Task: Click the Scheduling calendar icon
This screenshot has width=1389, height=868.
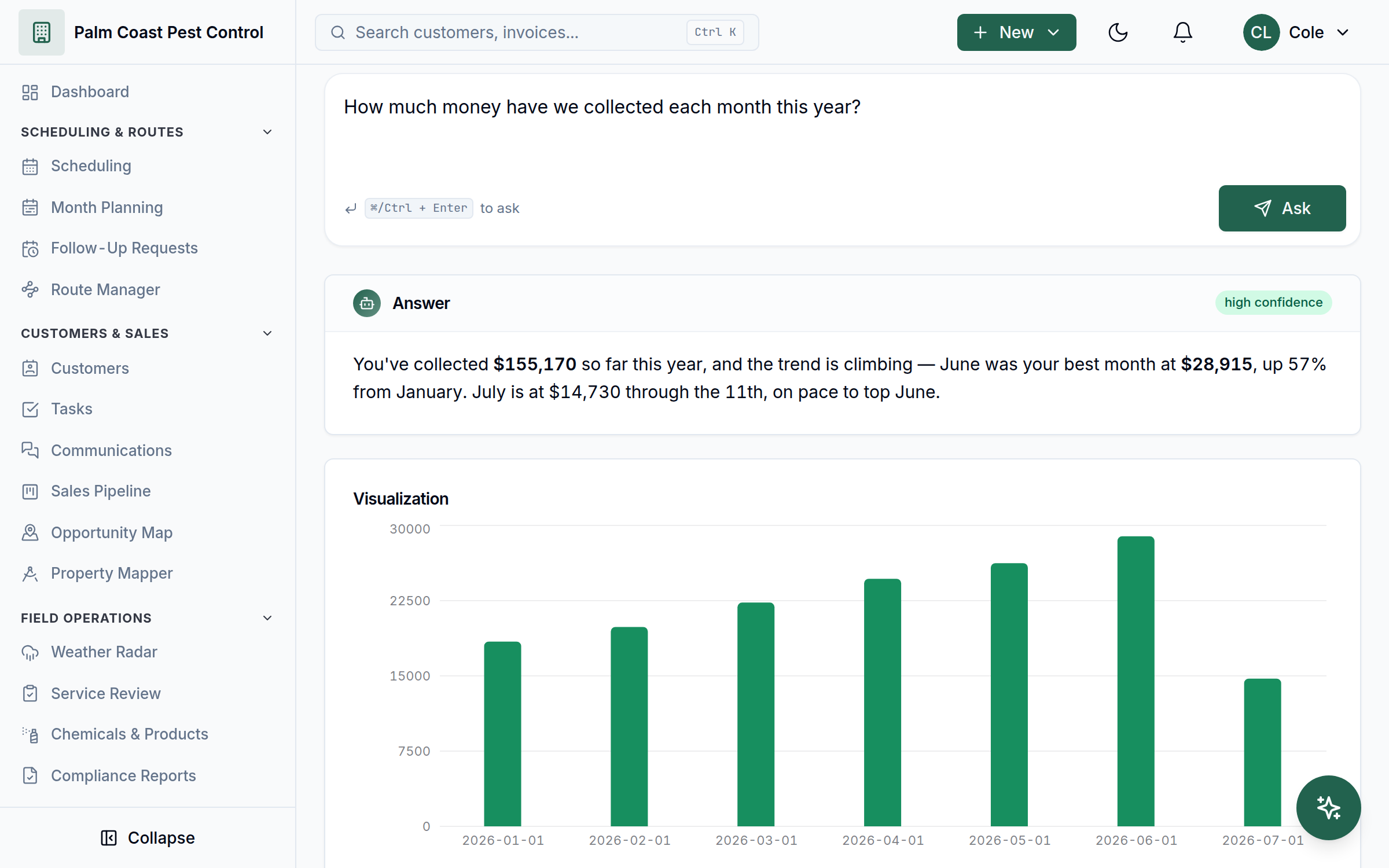Action: click(30, 167)
